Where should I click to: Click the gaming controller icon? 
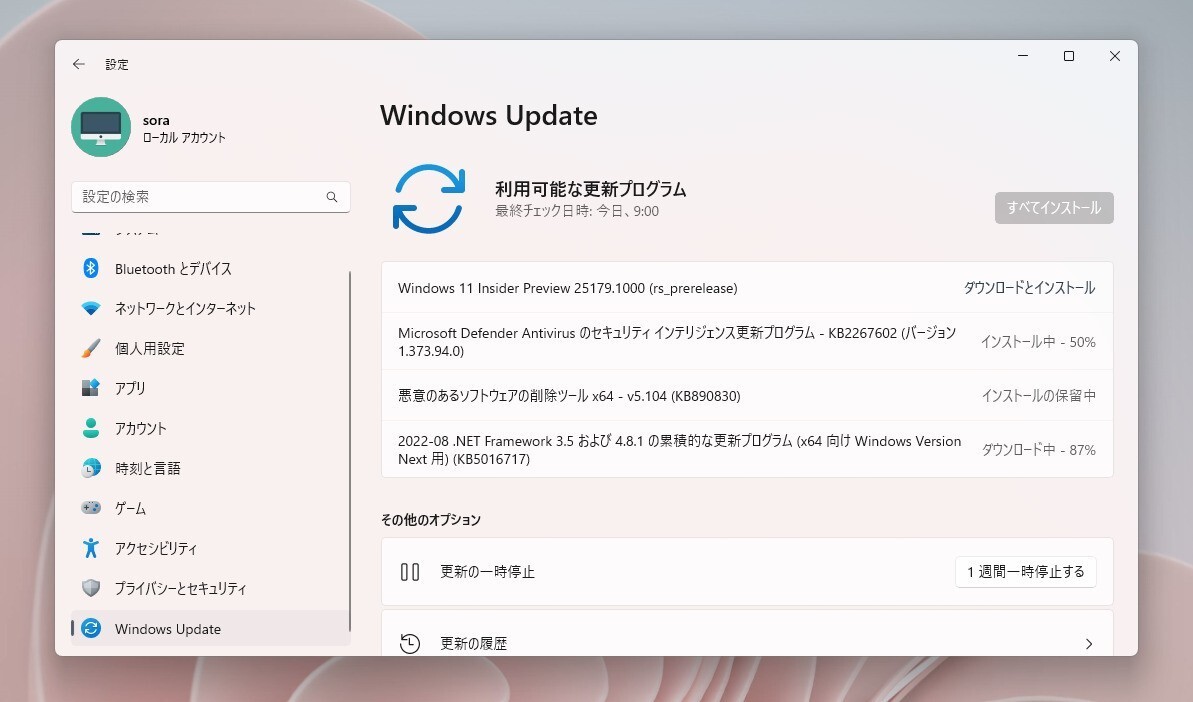click(x=91, y=507)
